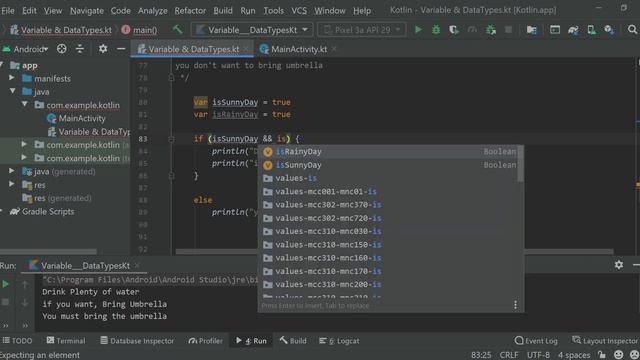
Task: Close the MainActivity.kt tab
Action: [x=334, y=49]
